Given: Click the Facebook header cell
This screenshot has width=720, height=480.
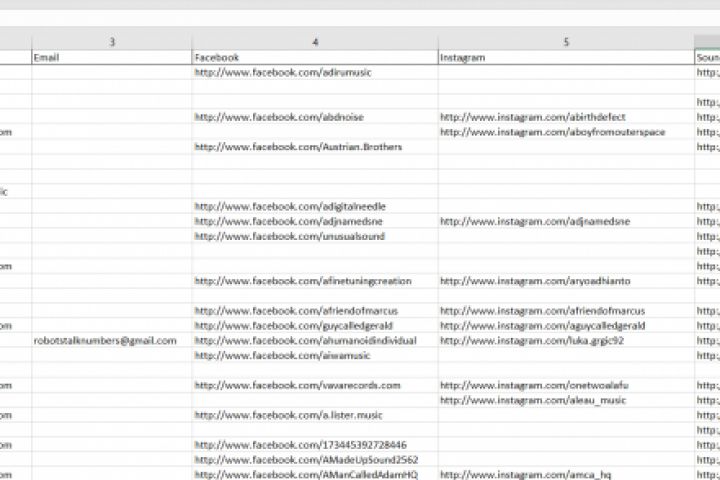Looking at the screenshot, I should pyautogui.click(x=315, y=57).
